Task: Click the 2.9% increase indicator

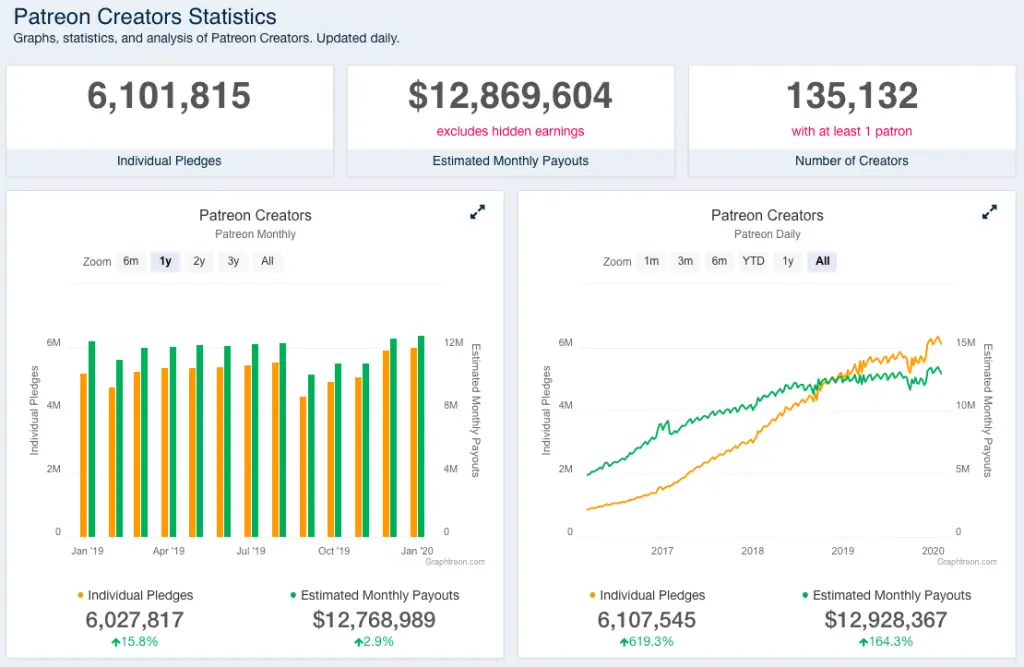Action: pos(374,642)
